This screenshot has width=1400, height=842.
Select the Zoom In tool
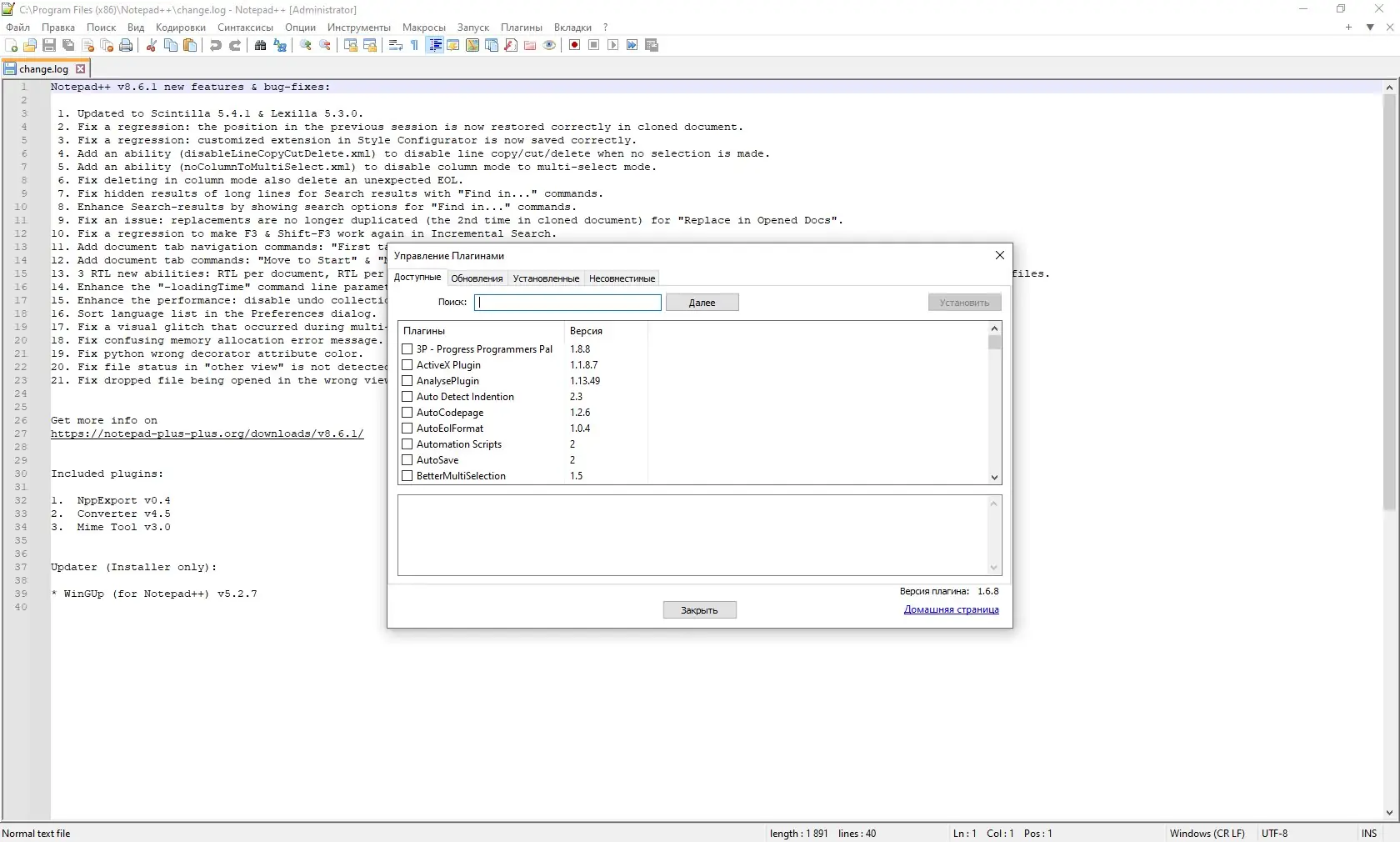[x=306, y=46]
